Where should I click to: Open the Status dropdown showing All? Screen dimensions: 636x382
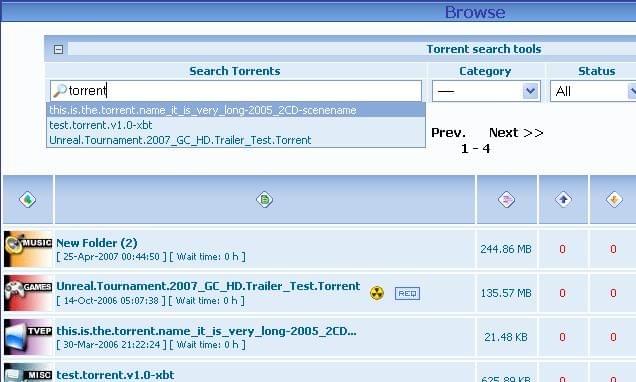pos(593,91)
